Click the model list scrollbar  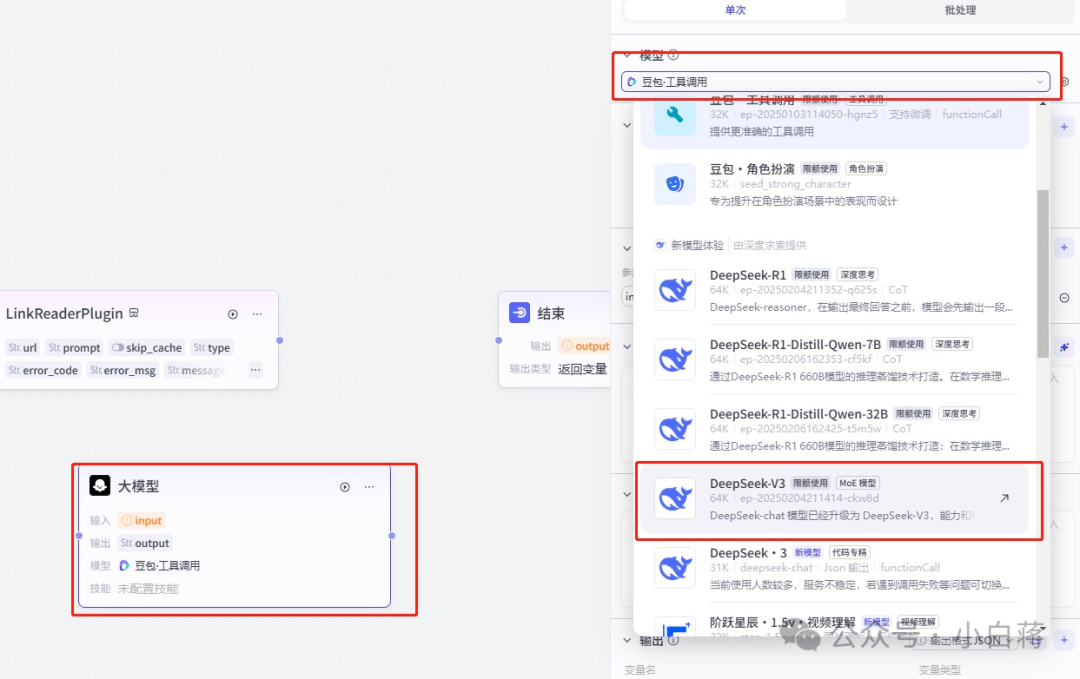coord(1043,273)
